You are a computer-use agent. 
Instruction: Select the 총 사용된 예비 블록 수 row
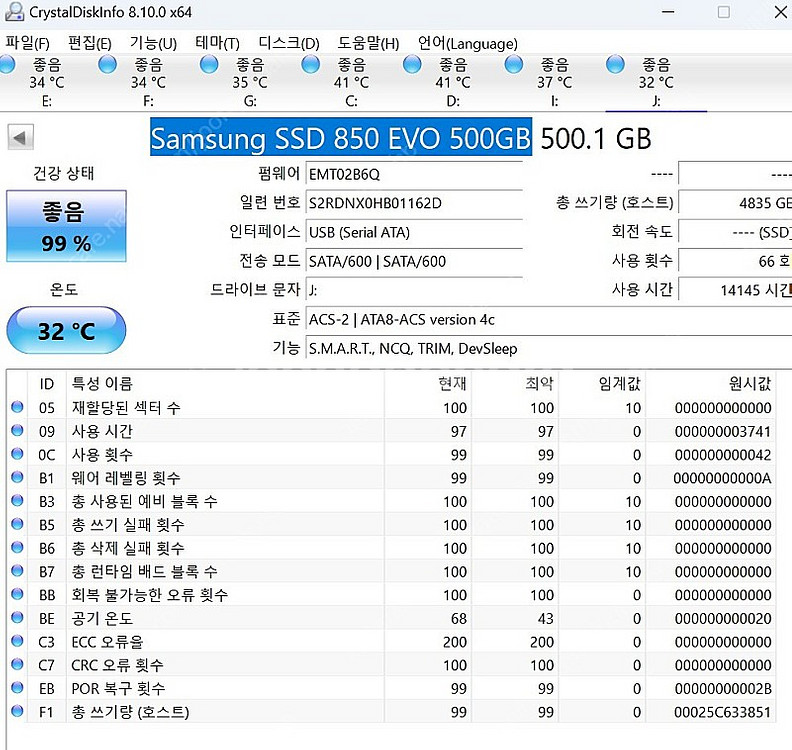click(391, 501)
